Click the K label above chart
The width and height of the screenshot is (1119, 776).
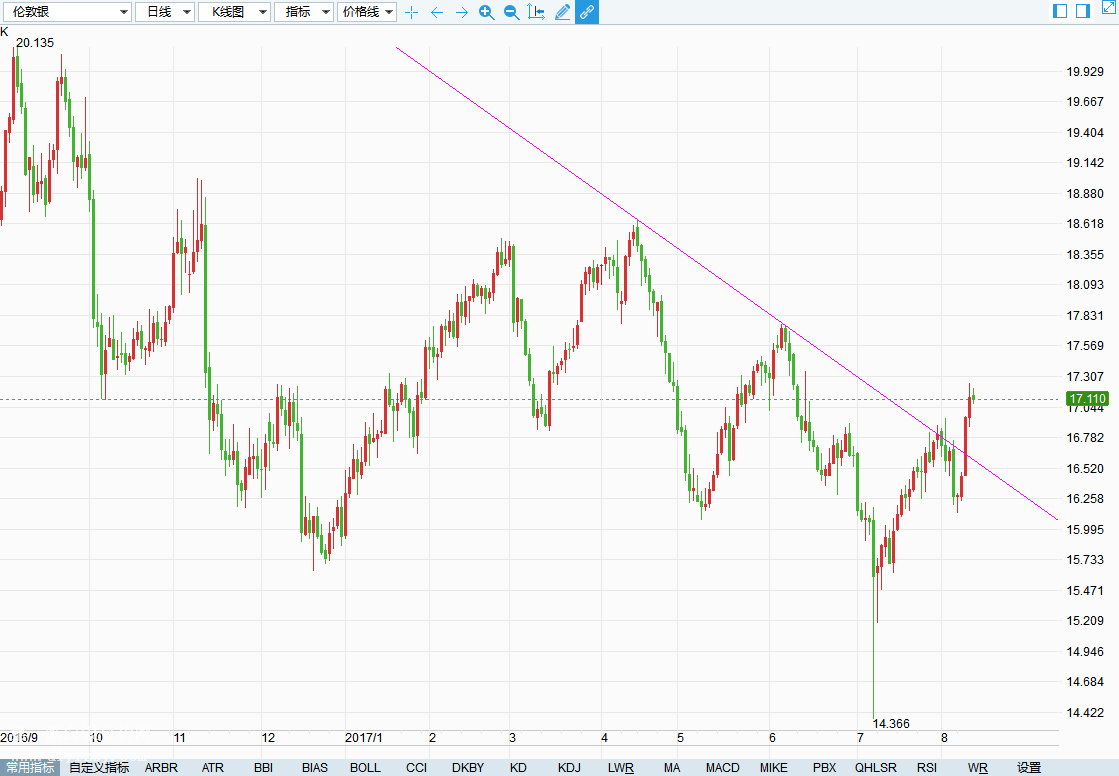click(x=4, y=32)
